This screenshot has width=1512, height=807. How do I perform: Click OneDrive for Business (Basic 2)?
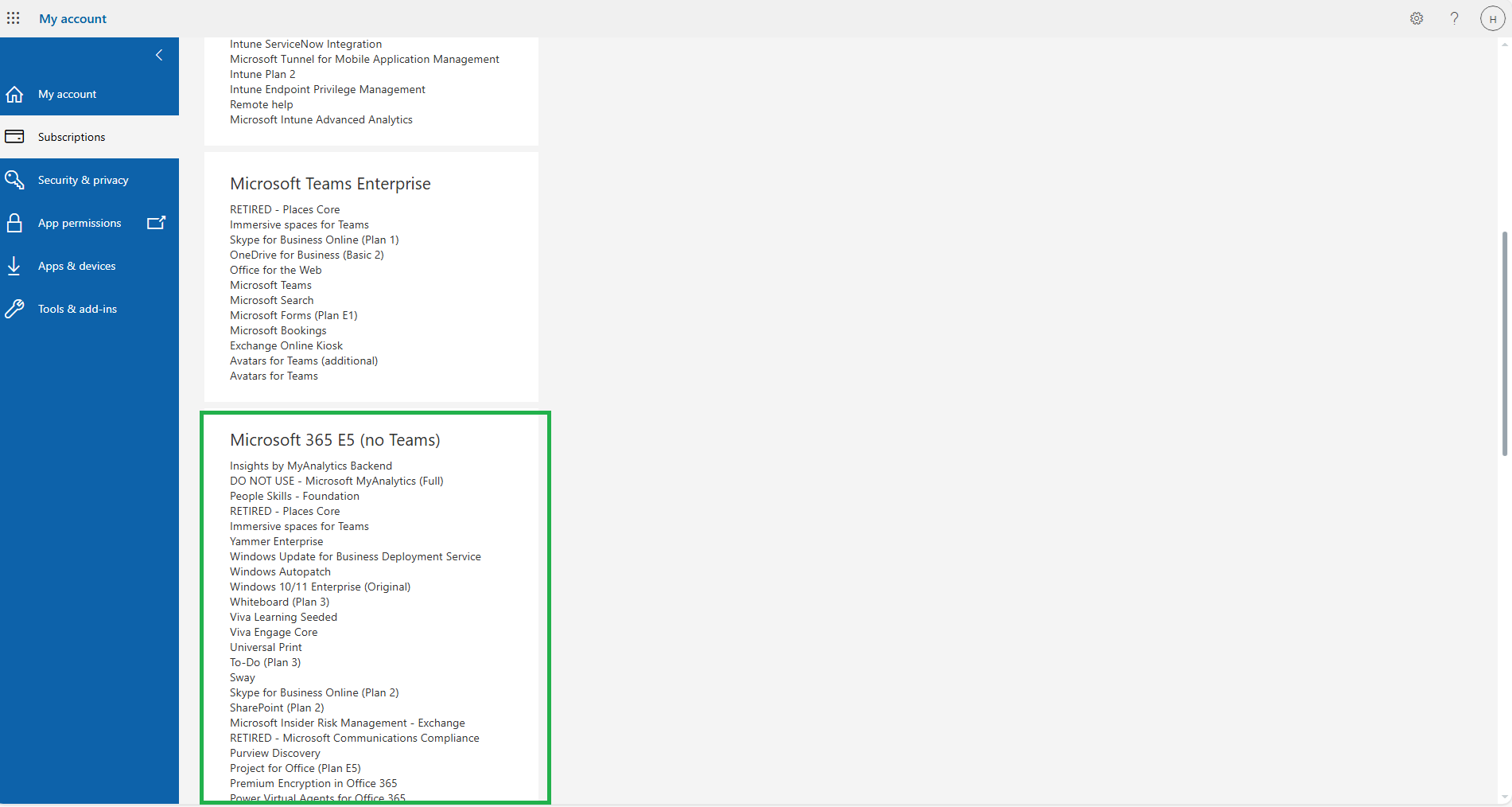pyautogui.click(x=307, y=255)
